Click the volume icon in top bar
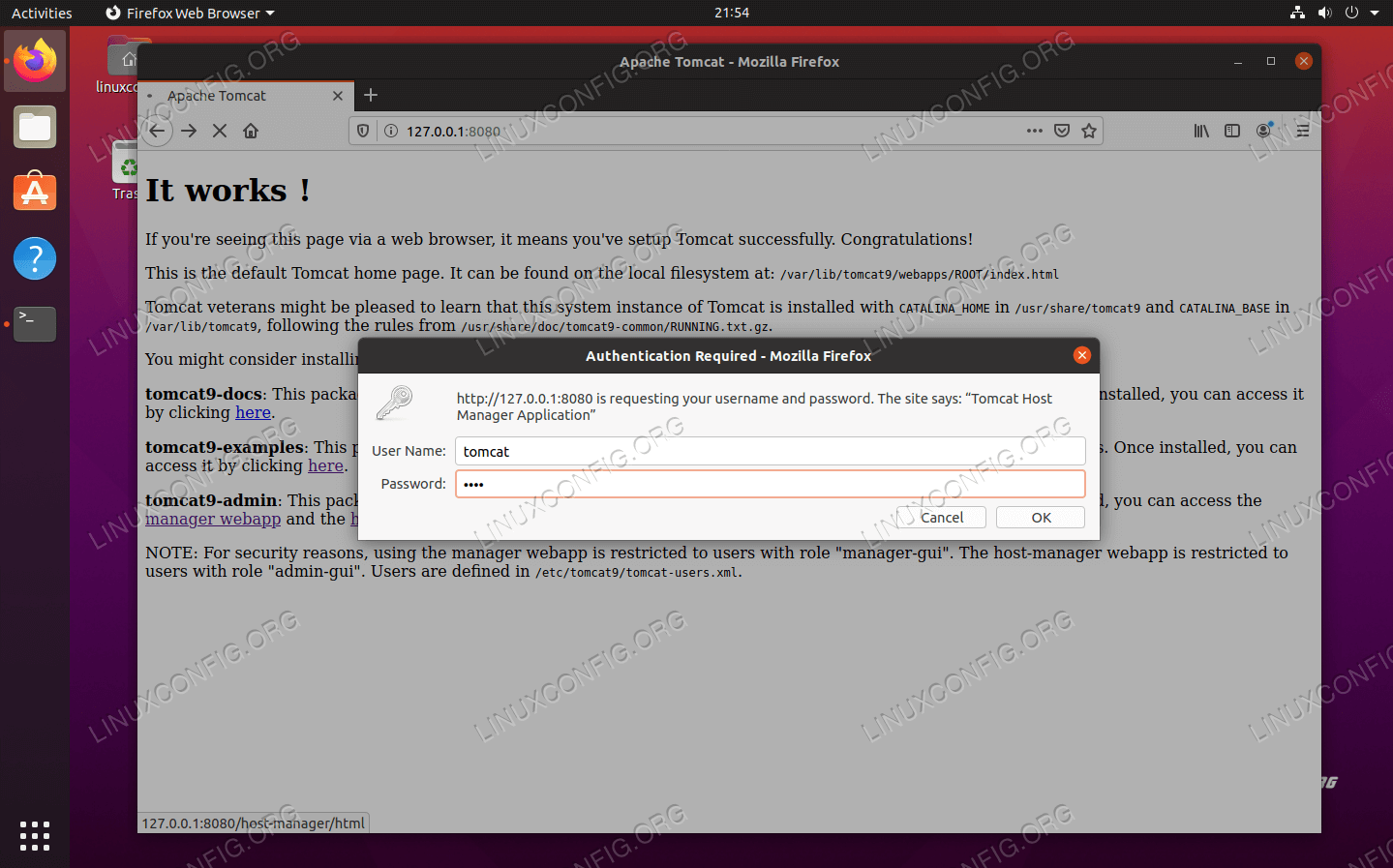The width and height of the screenshot is (1393, 868). 1324,13
